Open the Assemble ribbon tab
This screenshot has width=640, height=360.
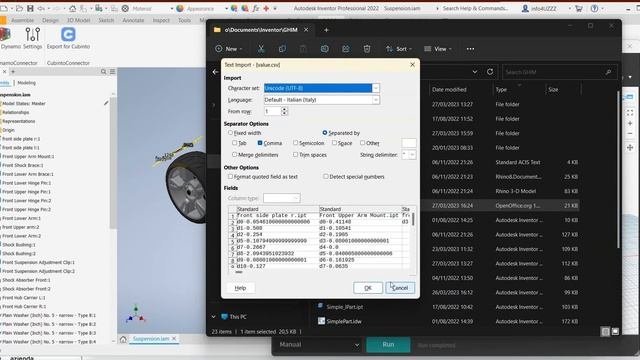pyautogui.click(x=22, y=20)
